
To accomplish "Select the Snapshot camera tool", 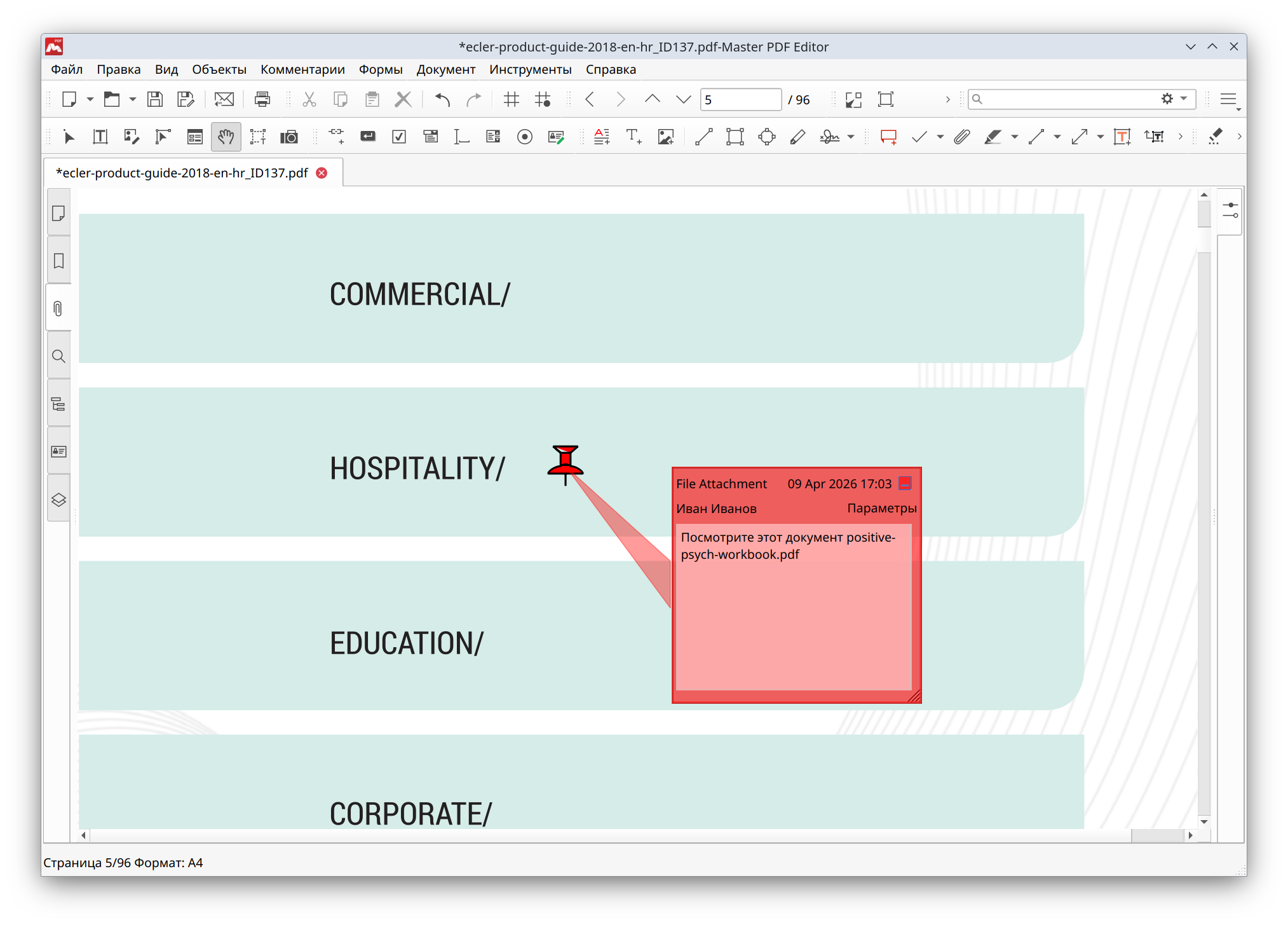I will 289,137.
